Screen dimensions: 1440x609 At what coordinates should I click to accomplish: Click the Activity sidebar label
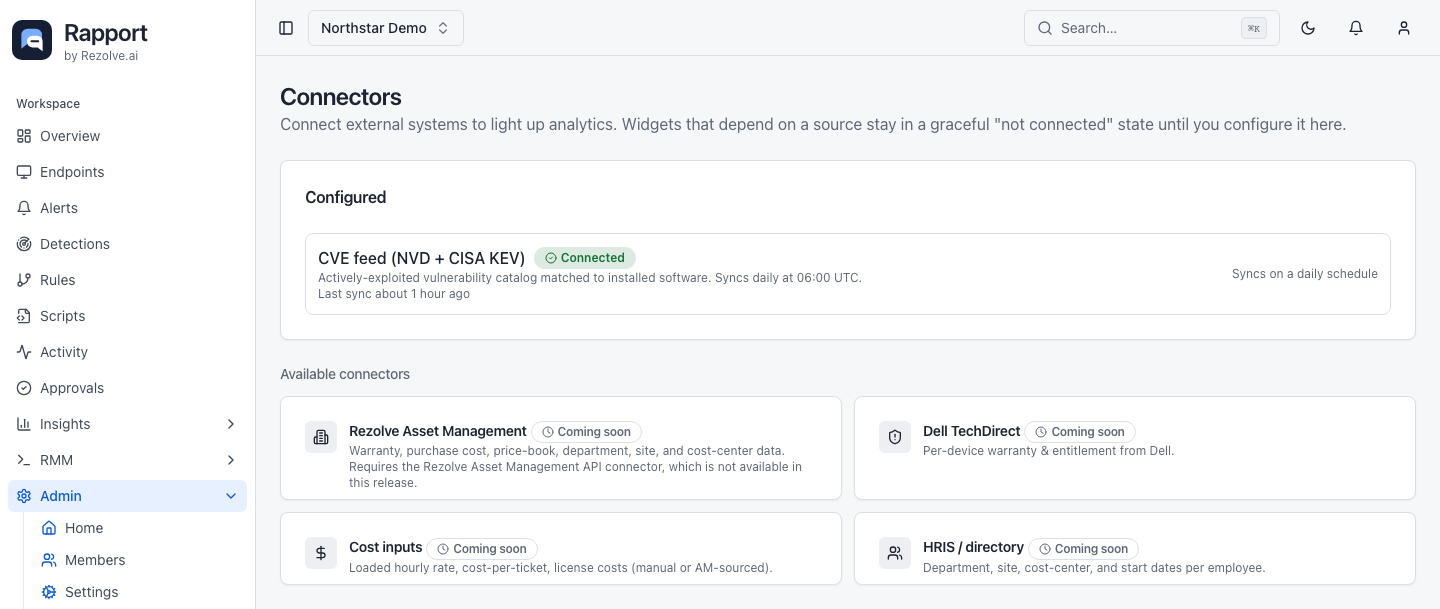(64, 352)
